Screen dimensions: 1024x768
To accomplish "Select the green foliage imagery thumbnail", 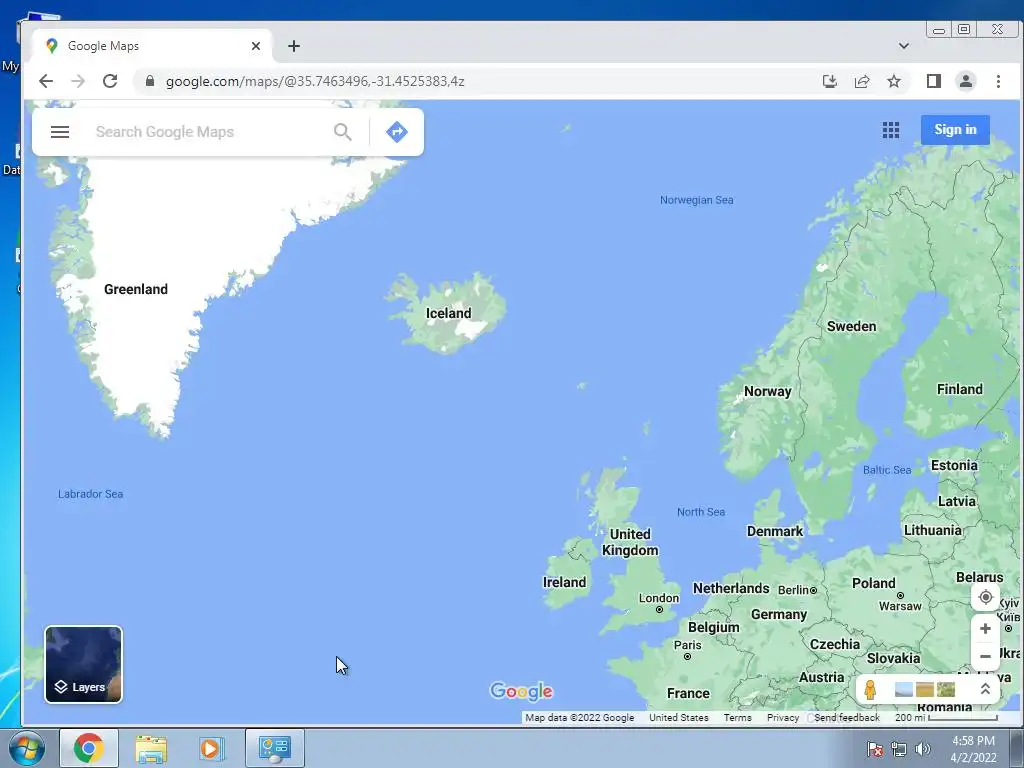I will 946,690.
